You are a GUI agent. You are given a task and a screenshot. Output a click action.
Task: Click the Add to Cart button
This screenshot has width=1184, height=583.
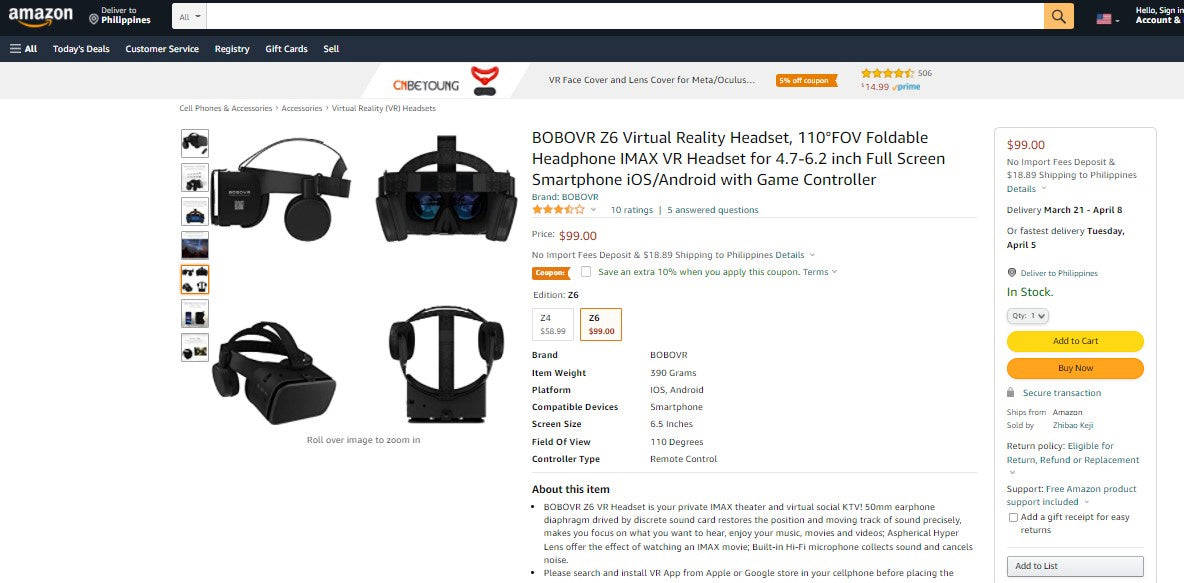pyautogui.click(x=1075, y=341)
